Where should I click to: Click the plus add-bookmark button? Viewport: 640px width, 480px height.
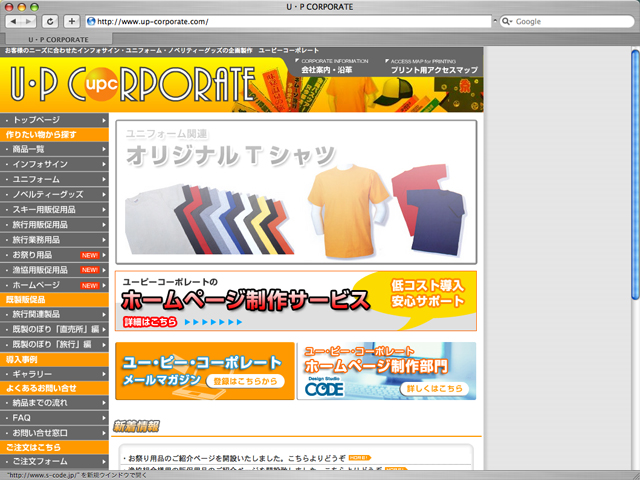[71, 21]
